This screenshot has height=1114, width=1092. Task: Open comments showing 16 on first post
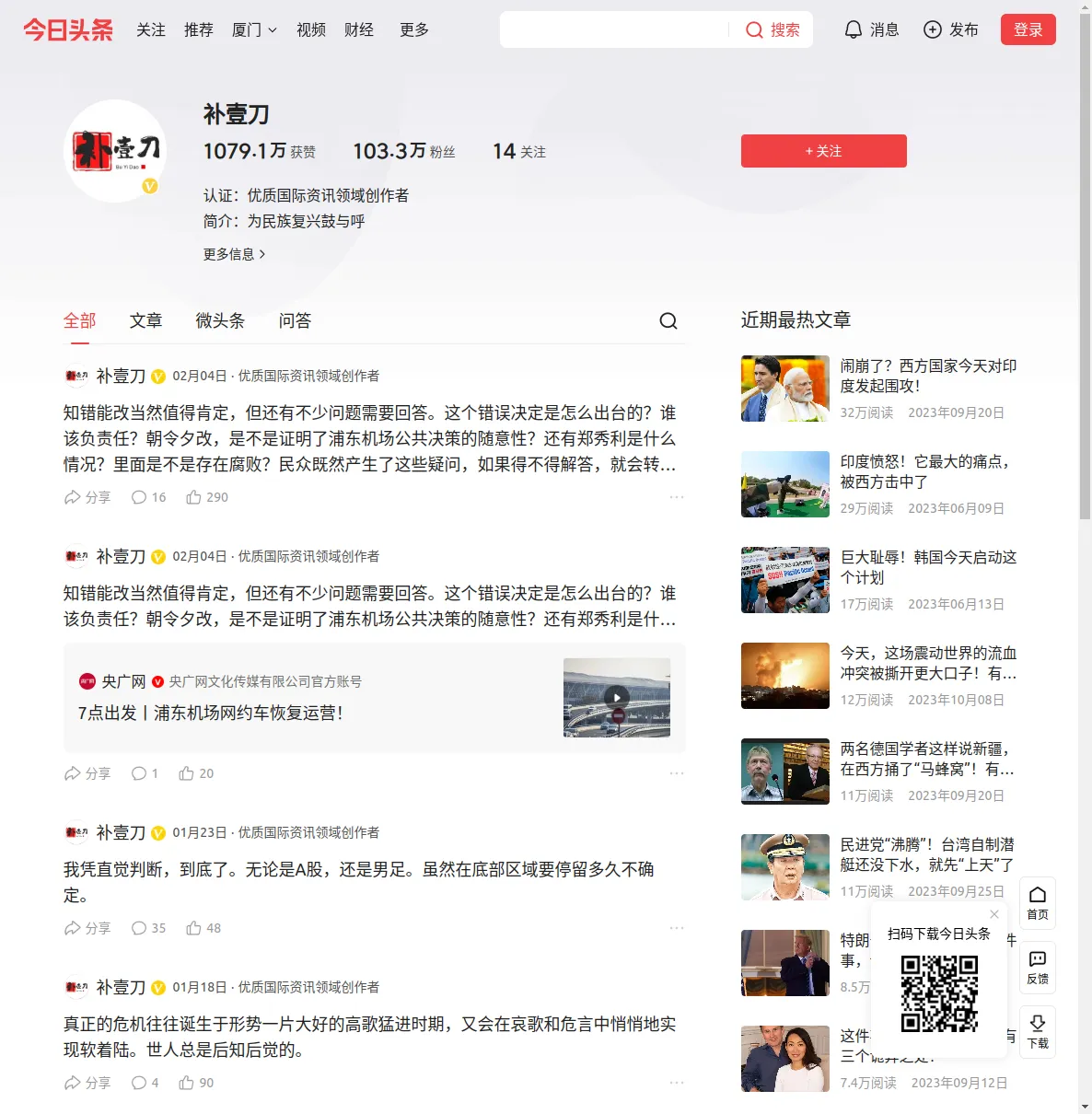click(x=149, y=497)
